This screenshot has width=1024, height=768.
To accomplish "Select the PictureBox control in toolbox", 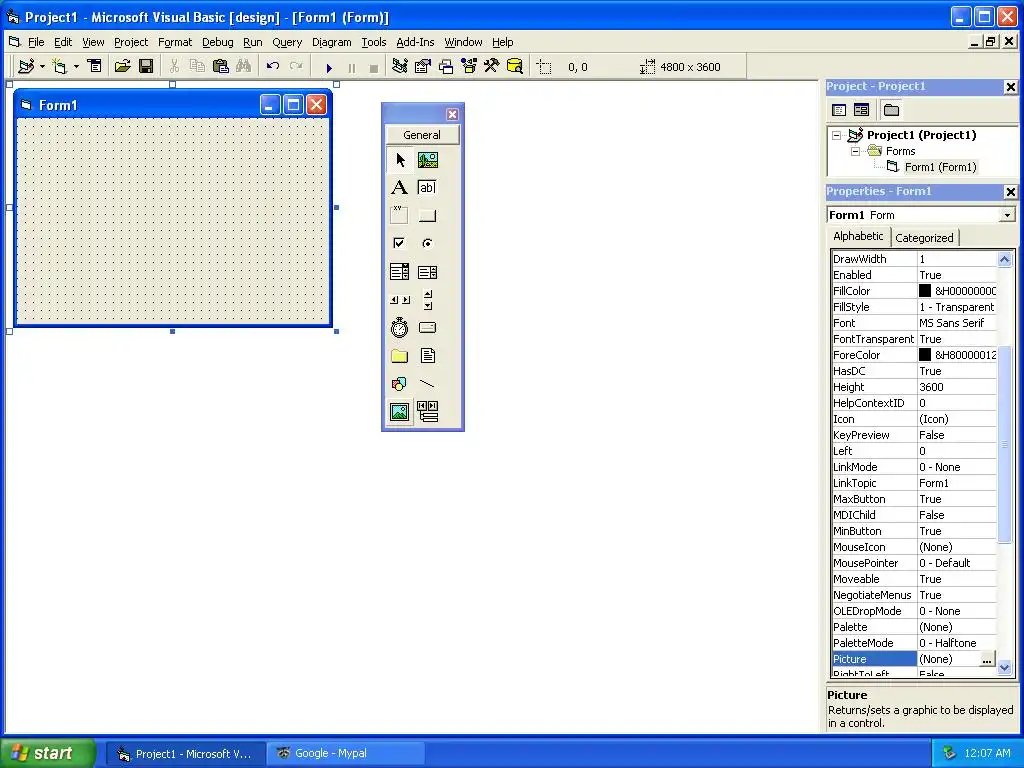I will (428, 160).
